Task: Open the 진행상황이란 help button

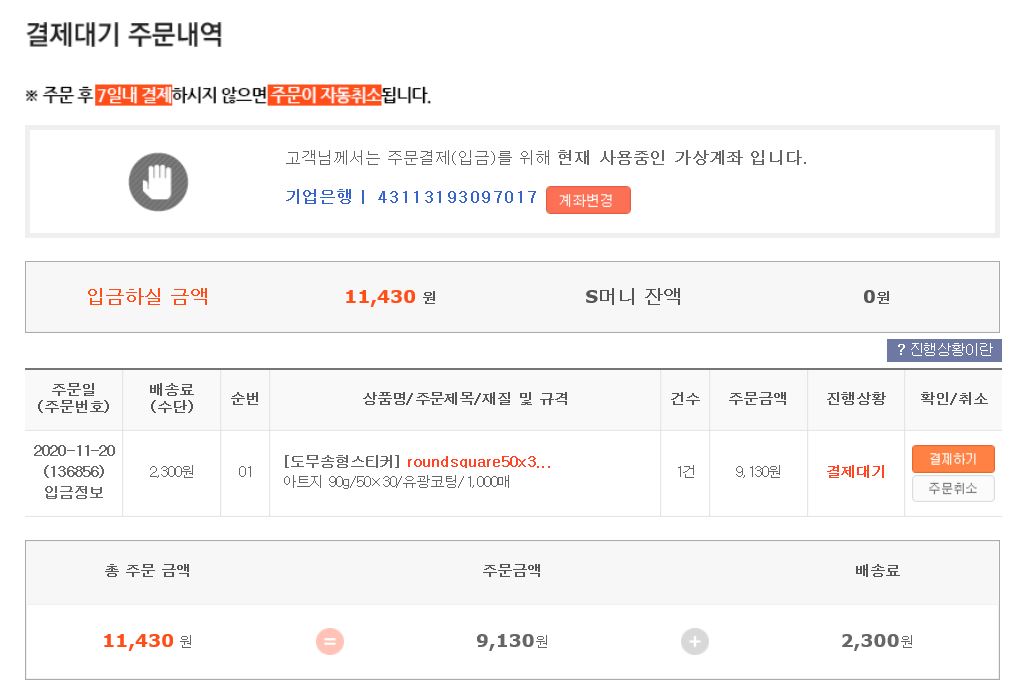Action: (944, 350)
